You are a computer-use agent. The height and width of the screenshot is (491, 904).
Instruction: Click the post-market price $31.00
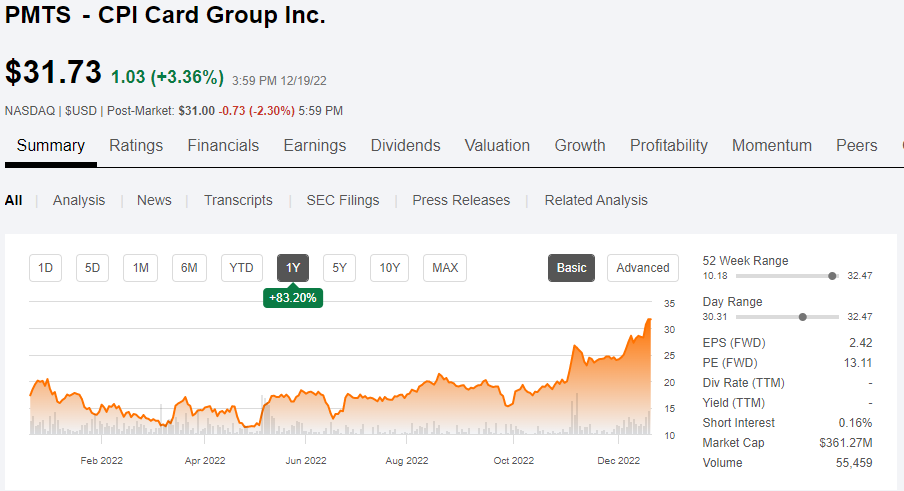pyautogui.click(x=197, y=111)
